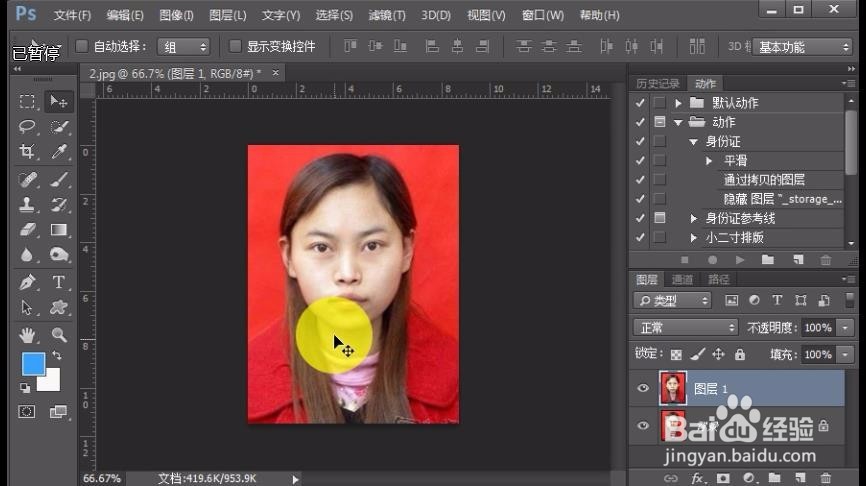Screen dimensions: 866x486
Task: Enable the 显示变换控件 checkbox
Action: tap(235, 46)
